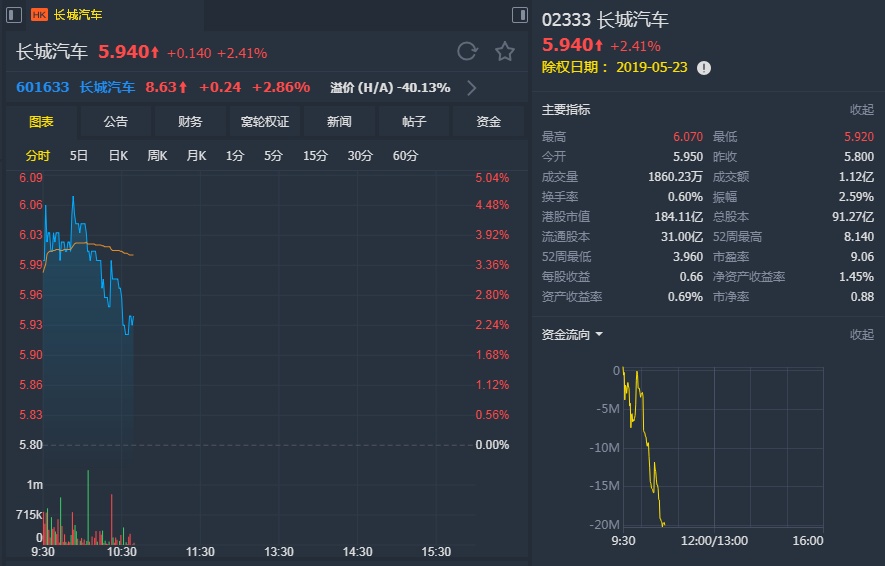Select the 15分 chart interval

[x=315, y=156]
